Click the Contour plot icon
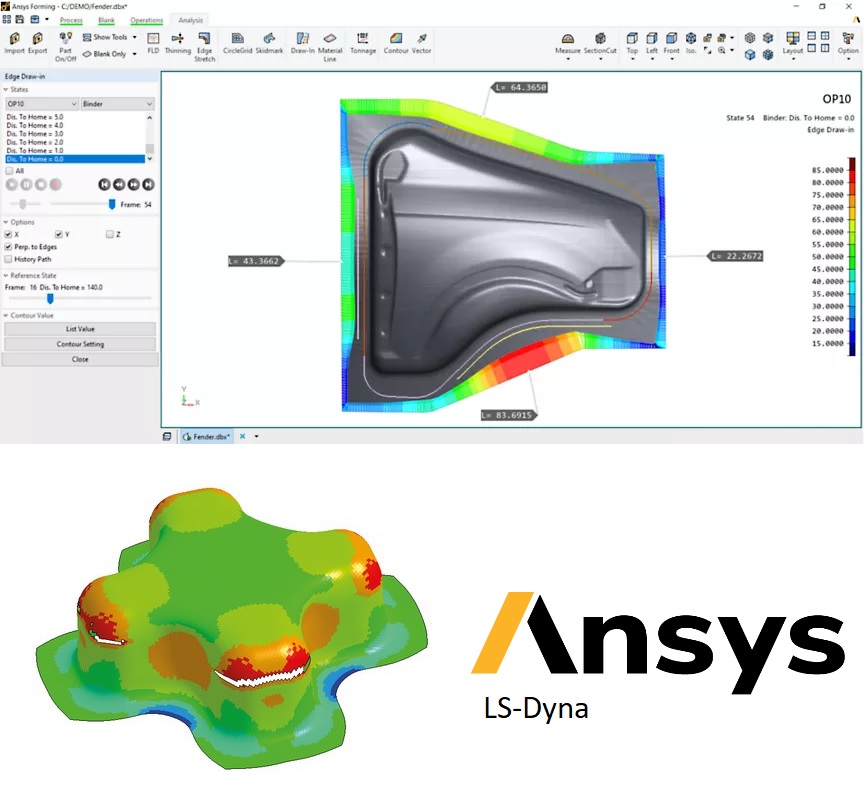The image size is (866, 806). 396,43
